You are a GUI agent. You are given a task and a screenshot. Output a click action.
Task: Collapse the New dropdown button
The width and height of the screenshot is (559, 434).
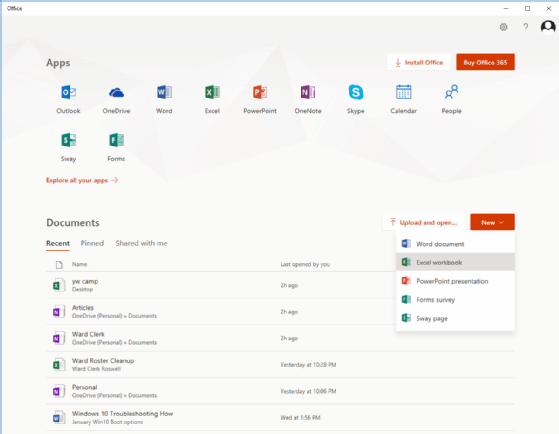coord(492,222)
